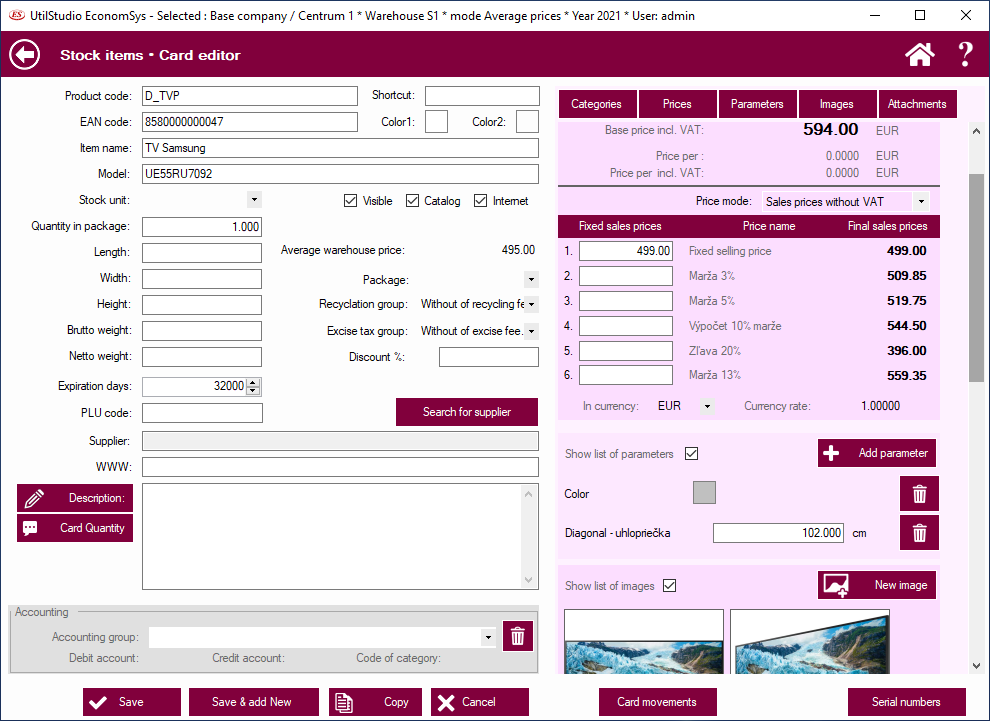Go to the home screen icon
The width and height of the screenshot is (990, 721).
(919, 54)
